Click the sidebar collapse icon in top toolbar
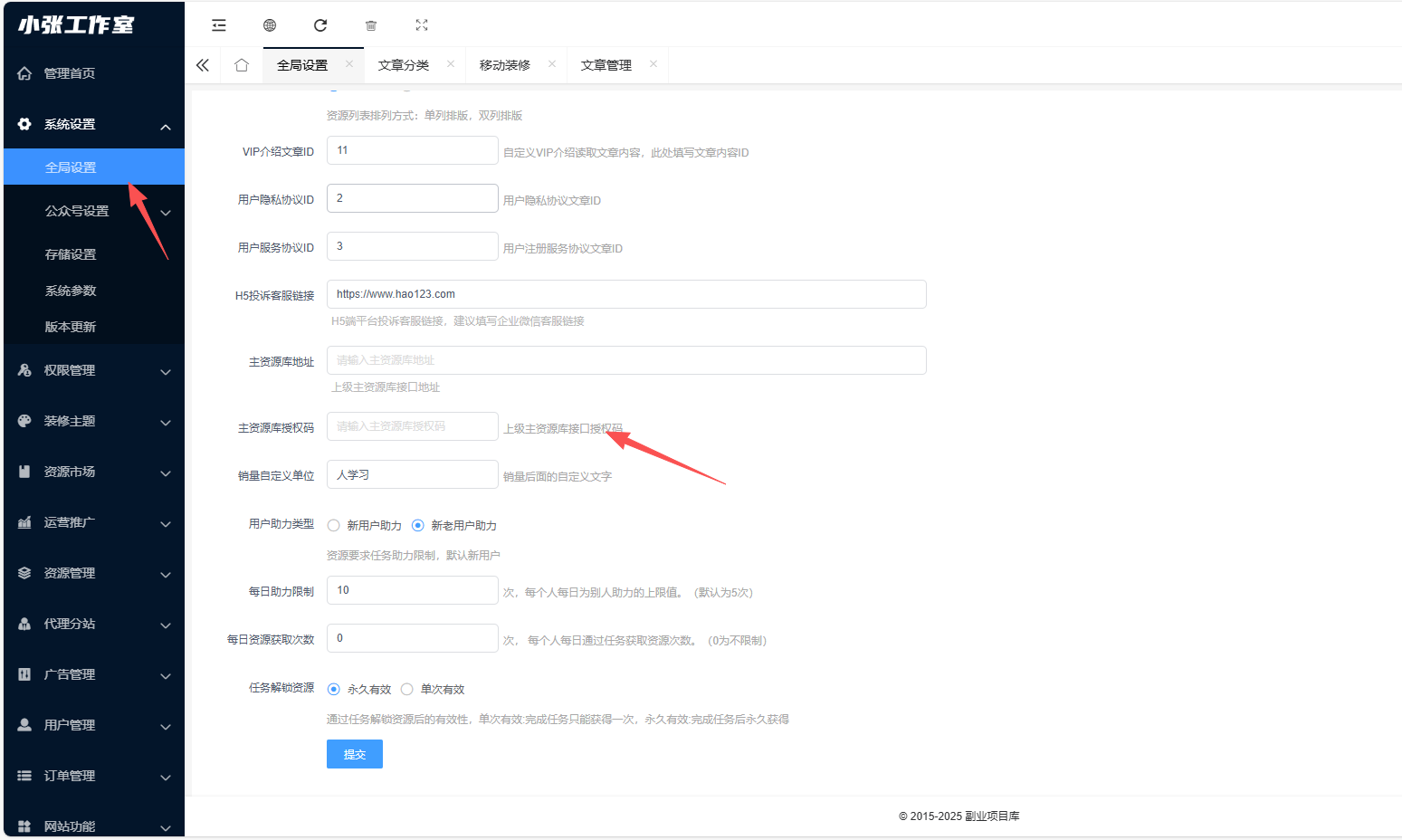 [x=219, y=24]
